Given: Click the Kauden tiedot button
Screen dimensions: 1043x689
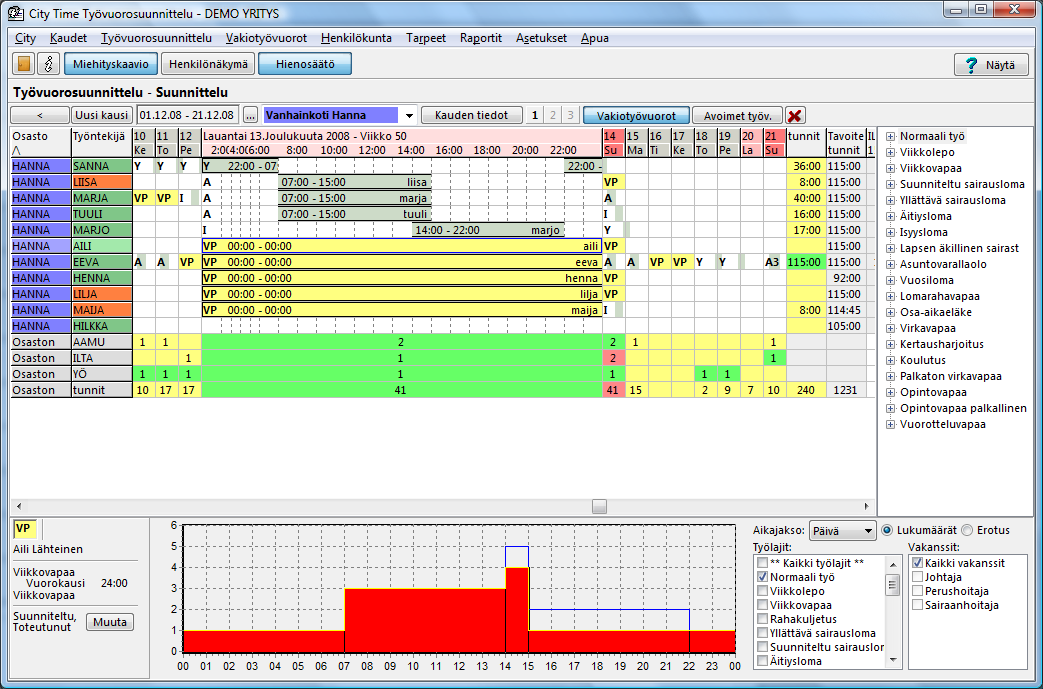Looking at the screenshot, I should (472, 115).
